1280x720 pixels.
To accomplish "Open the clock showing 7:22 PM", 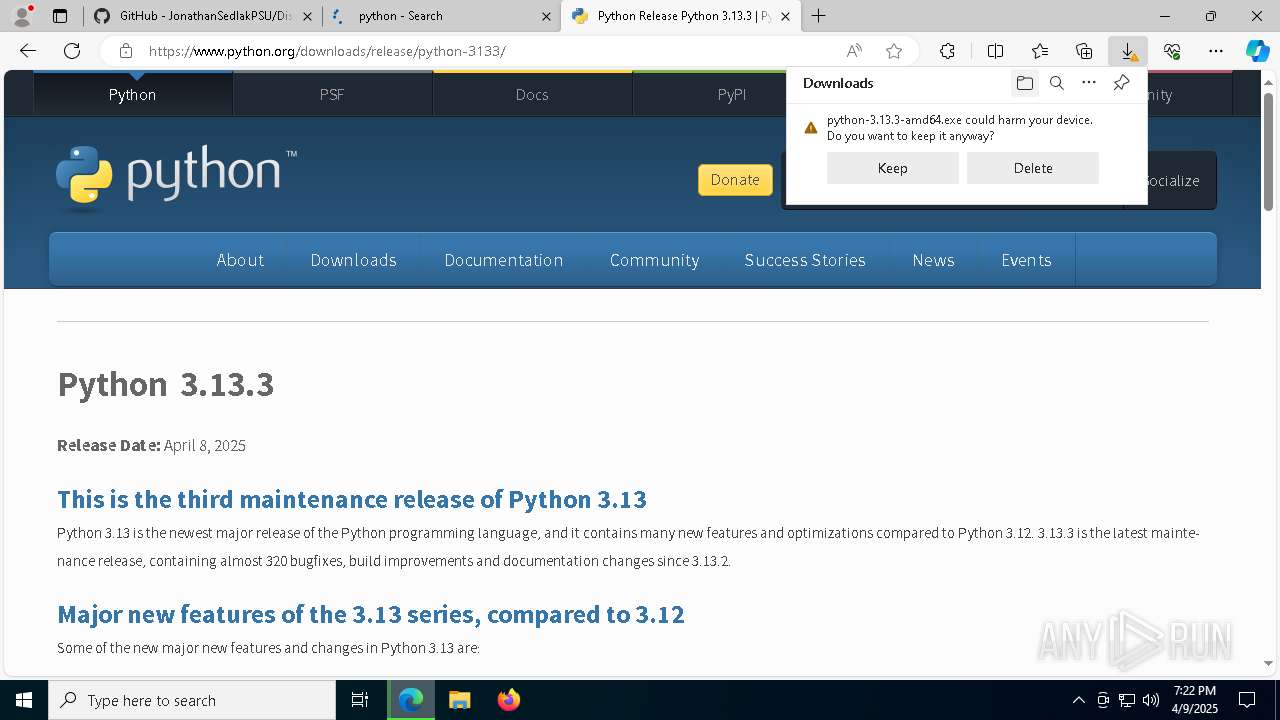I will pyautogui.click(x=1195, y=700).
